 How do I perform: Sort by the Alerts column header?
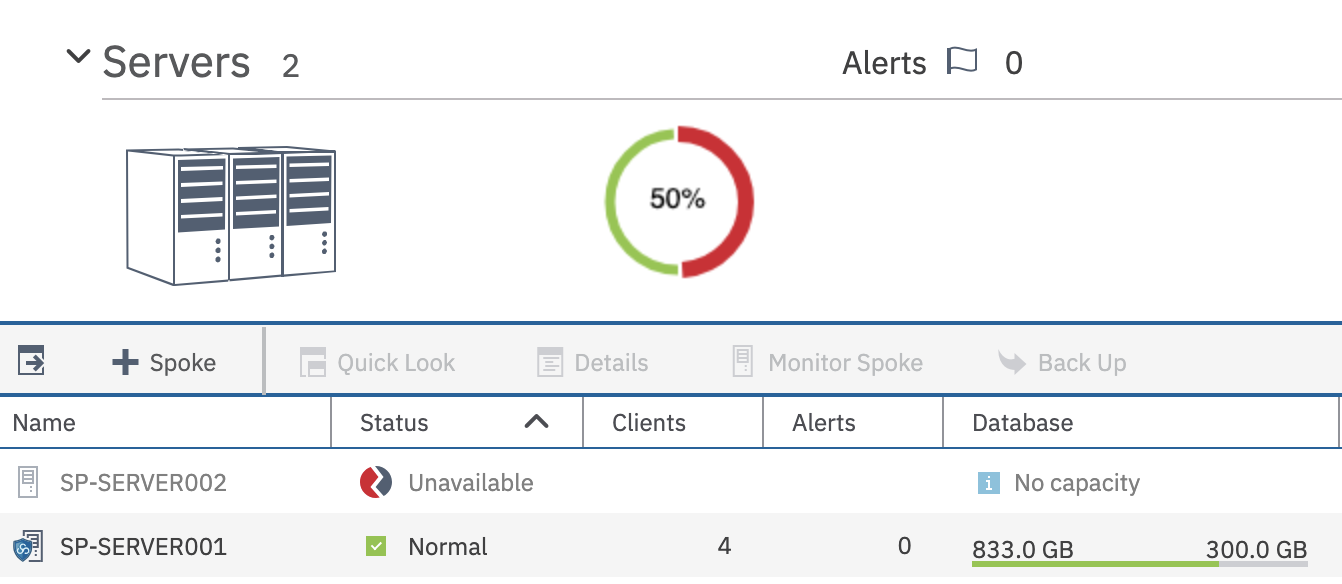click(853, 423)
